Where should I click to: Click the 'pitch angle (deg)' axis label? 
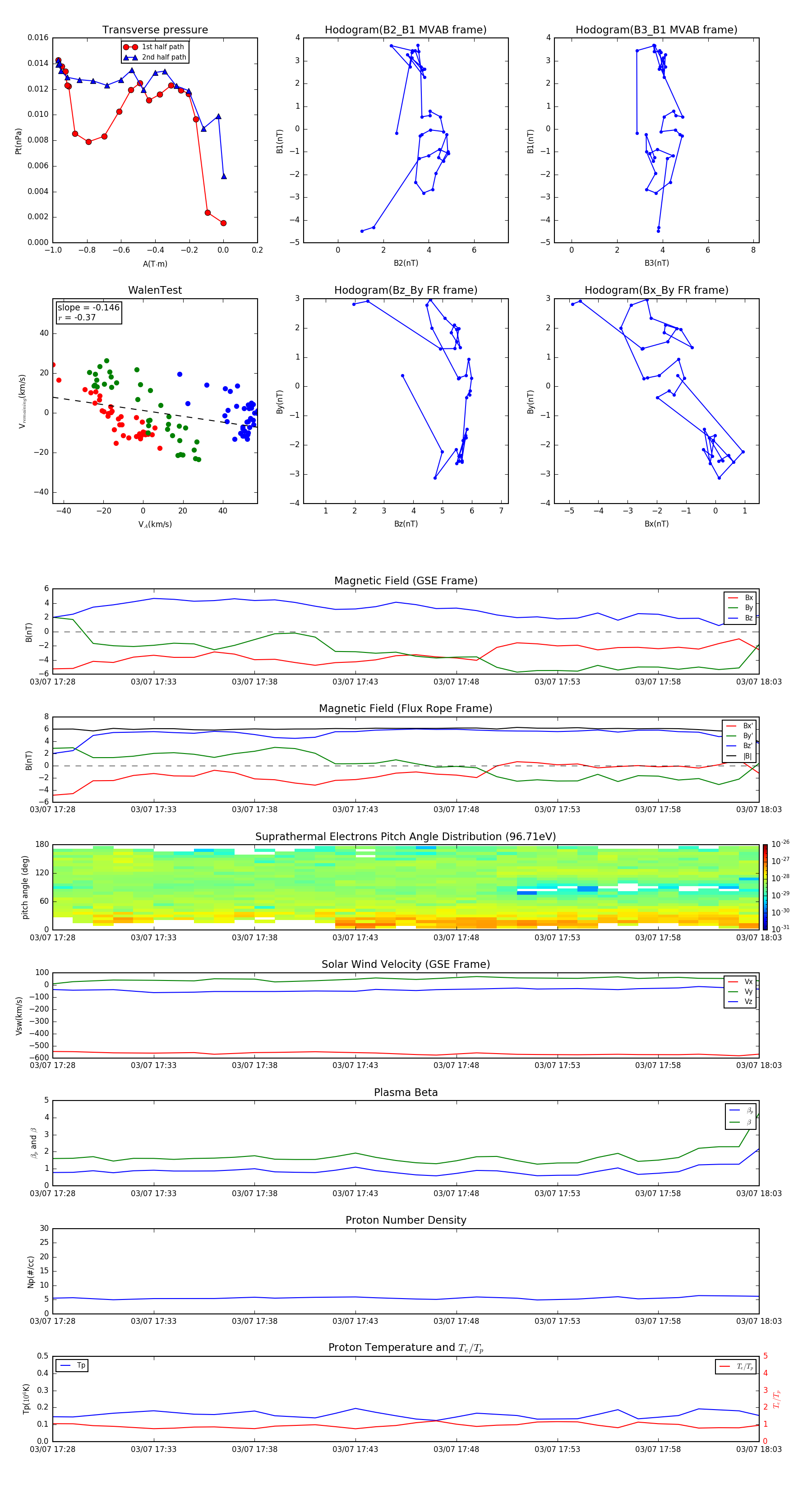click(25, 887)
